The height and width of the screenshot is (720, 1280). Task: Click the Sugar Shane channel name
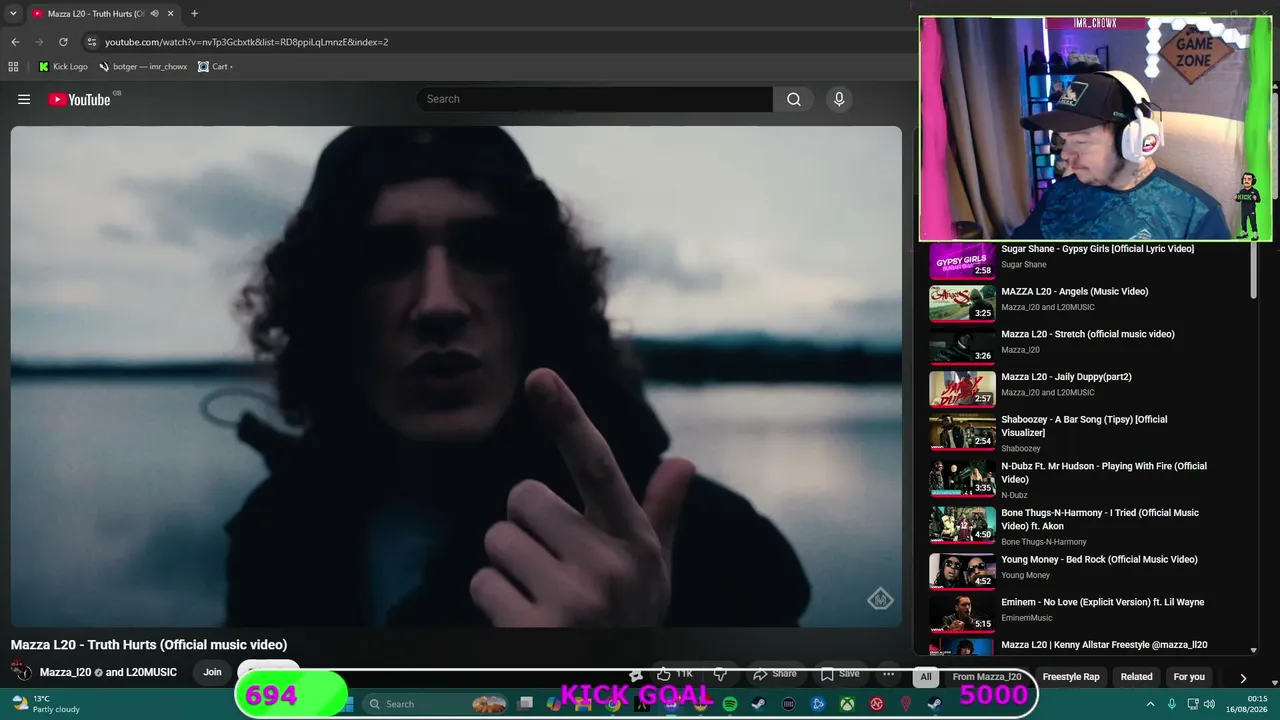point(1024,265)
